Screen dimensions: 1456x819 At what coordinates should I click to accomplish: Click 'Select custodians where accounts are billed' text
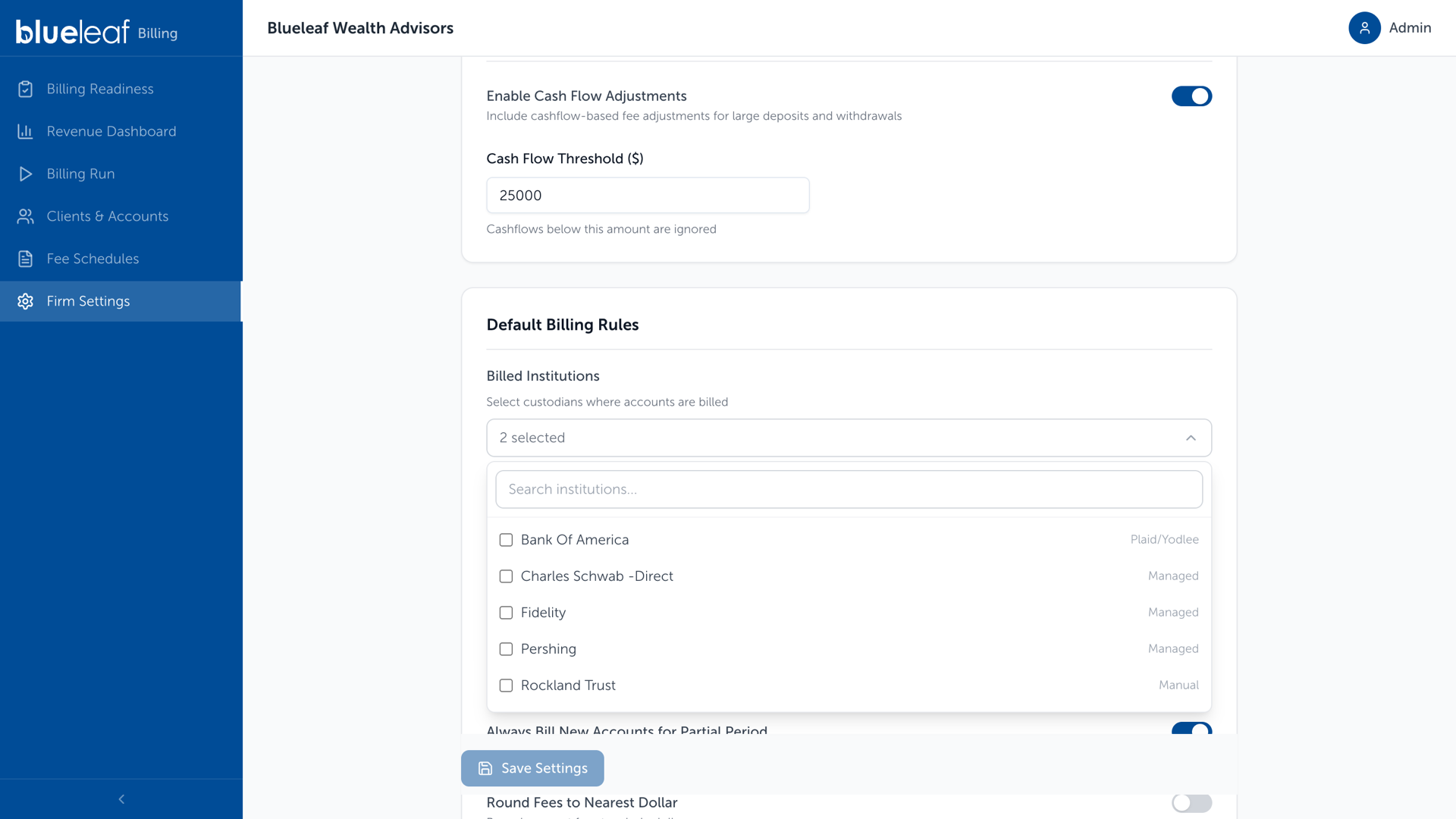(x=607, y=402)
